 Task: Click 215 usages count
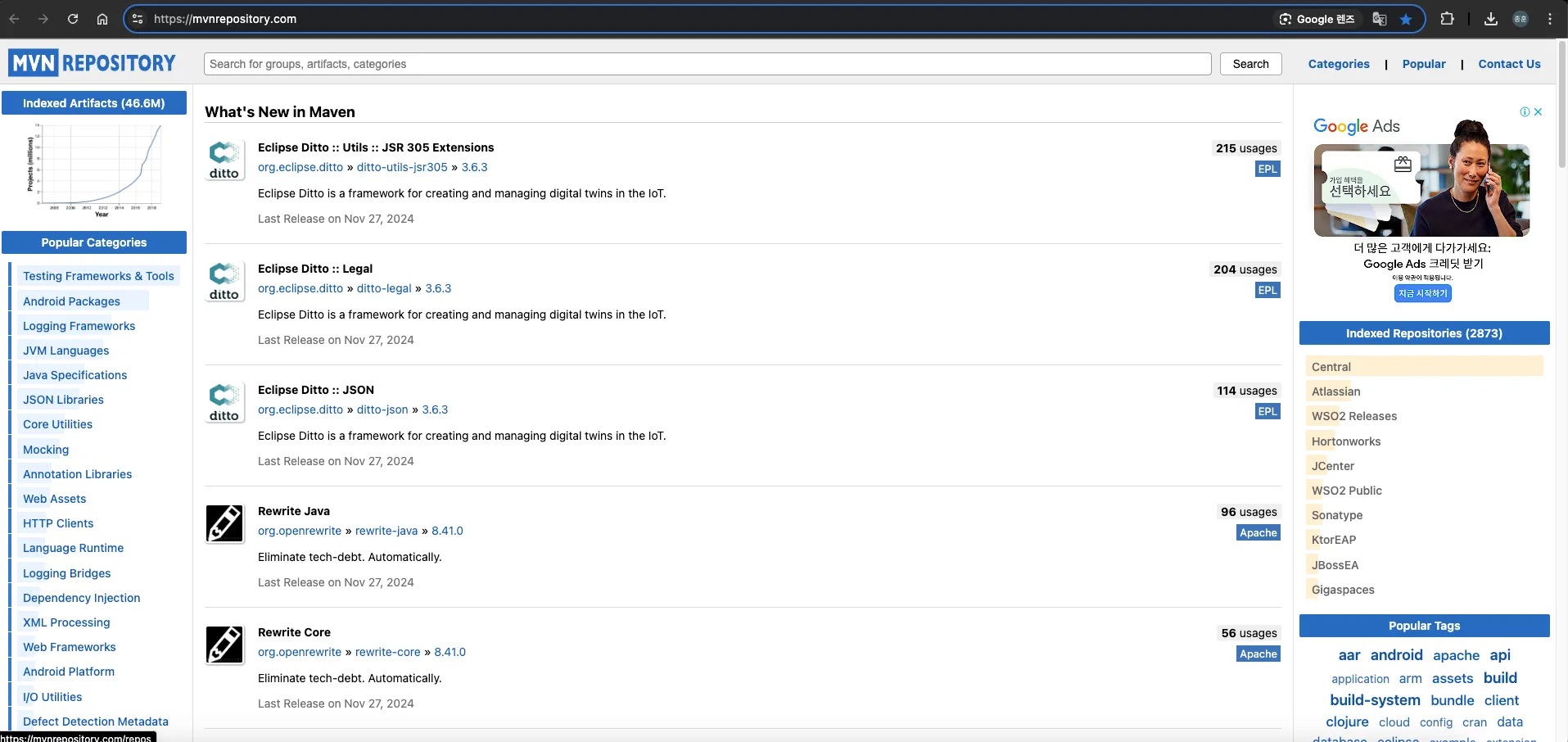[1246, 148]
